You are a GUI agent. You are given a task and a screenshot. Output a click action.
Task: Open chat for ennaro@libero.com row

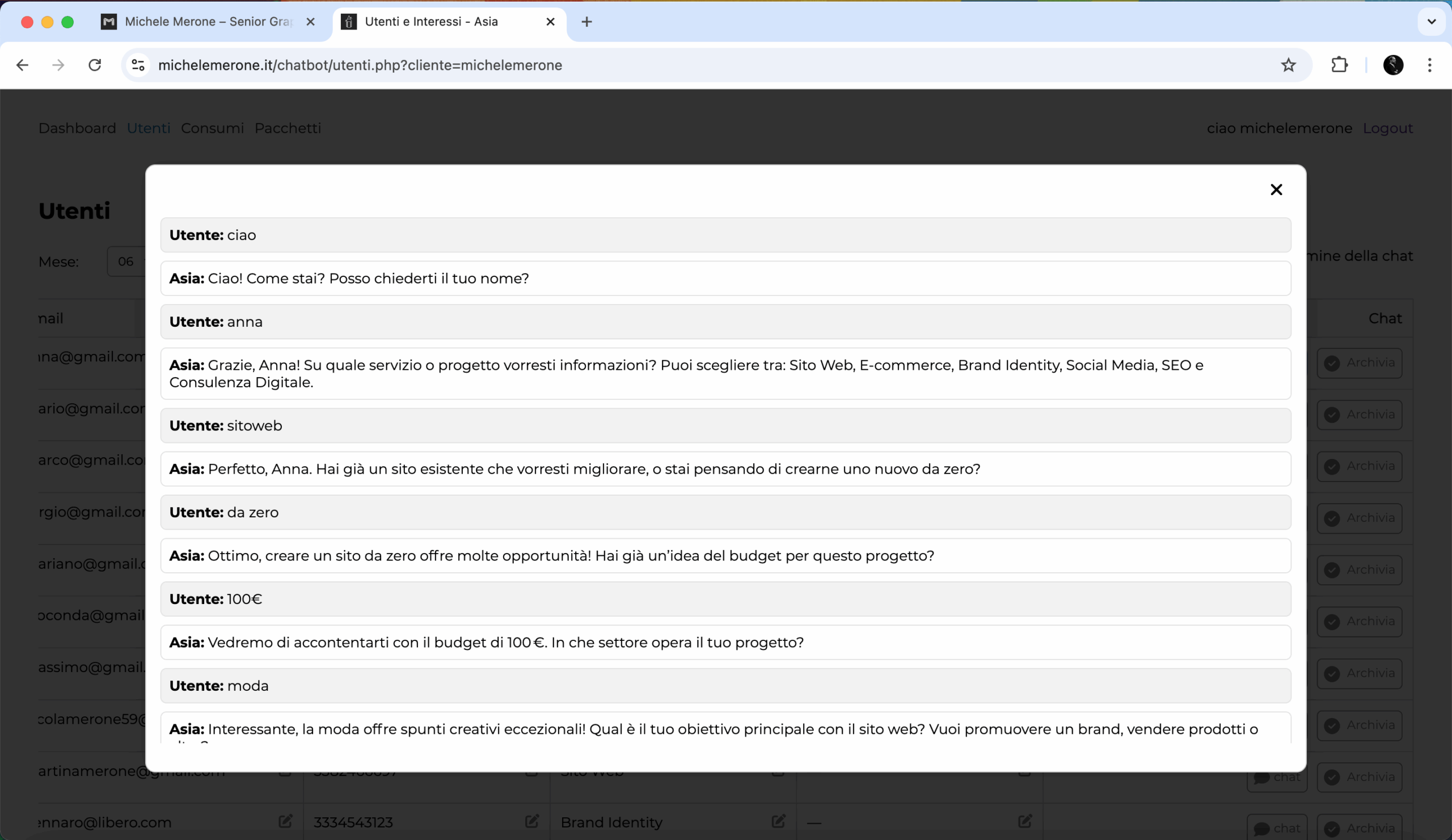point(1277,828)
